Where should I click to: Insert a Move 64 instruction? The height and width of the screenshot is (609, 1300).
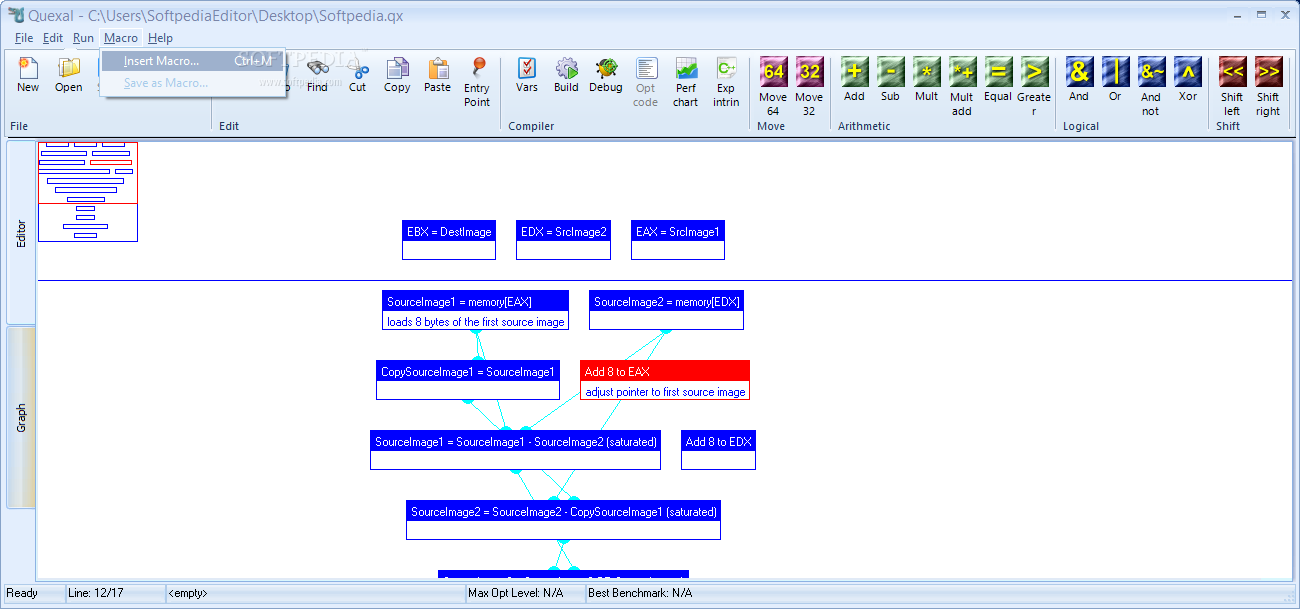pyautogui.click(x=773, y=71)
